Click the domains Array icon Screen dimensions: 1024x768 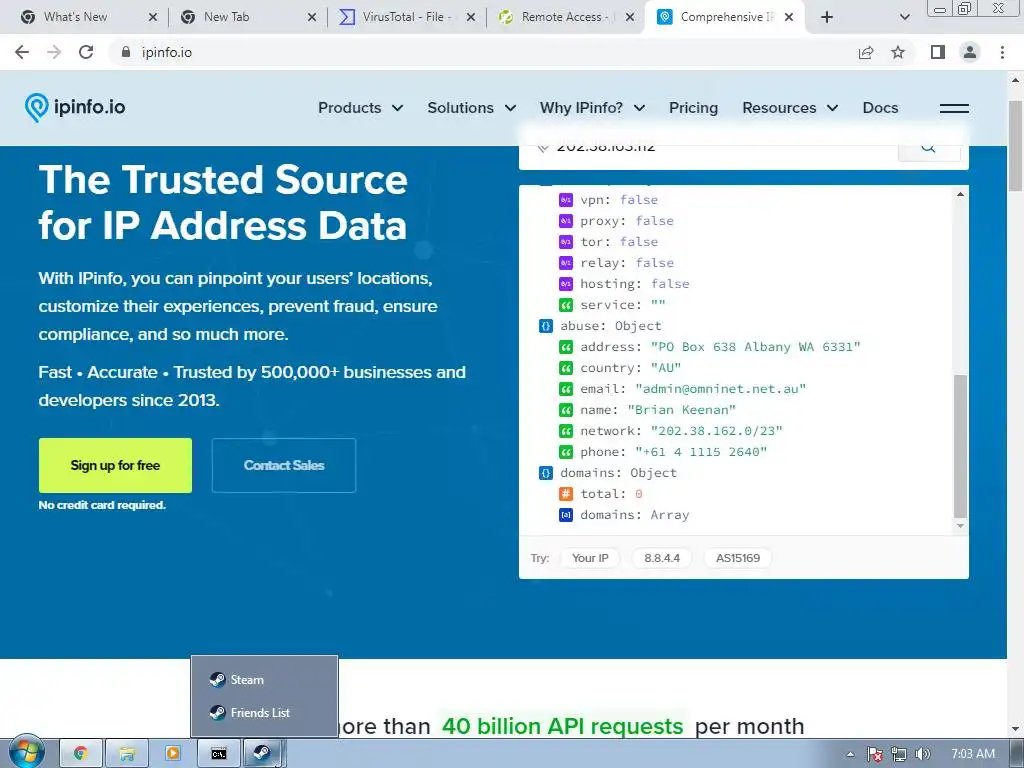point(566,515)
